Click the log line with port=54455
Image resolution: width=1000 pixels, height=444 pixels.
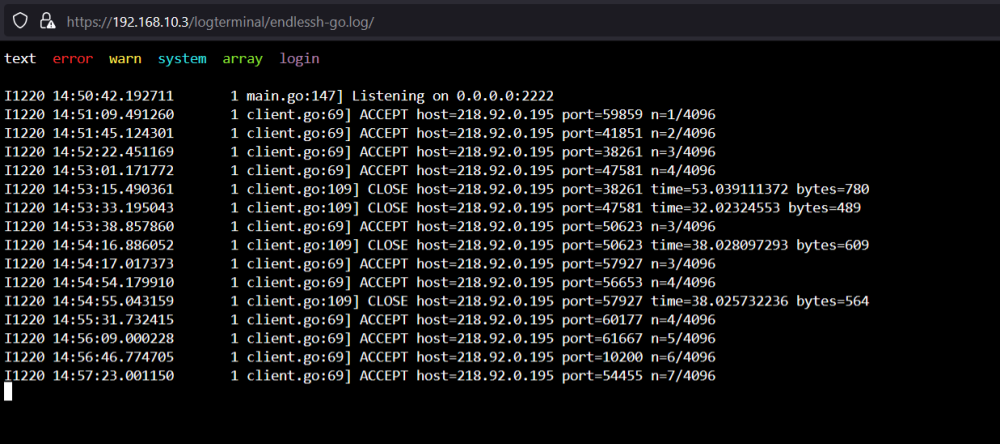point(360,376)
